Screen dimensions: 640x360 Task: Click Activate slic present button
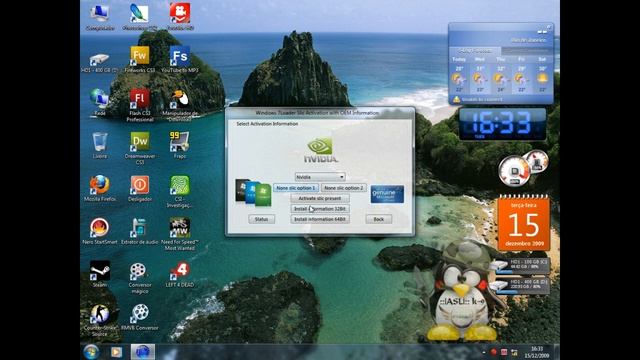(x=320, y=198)
